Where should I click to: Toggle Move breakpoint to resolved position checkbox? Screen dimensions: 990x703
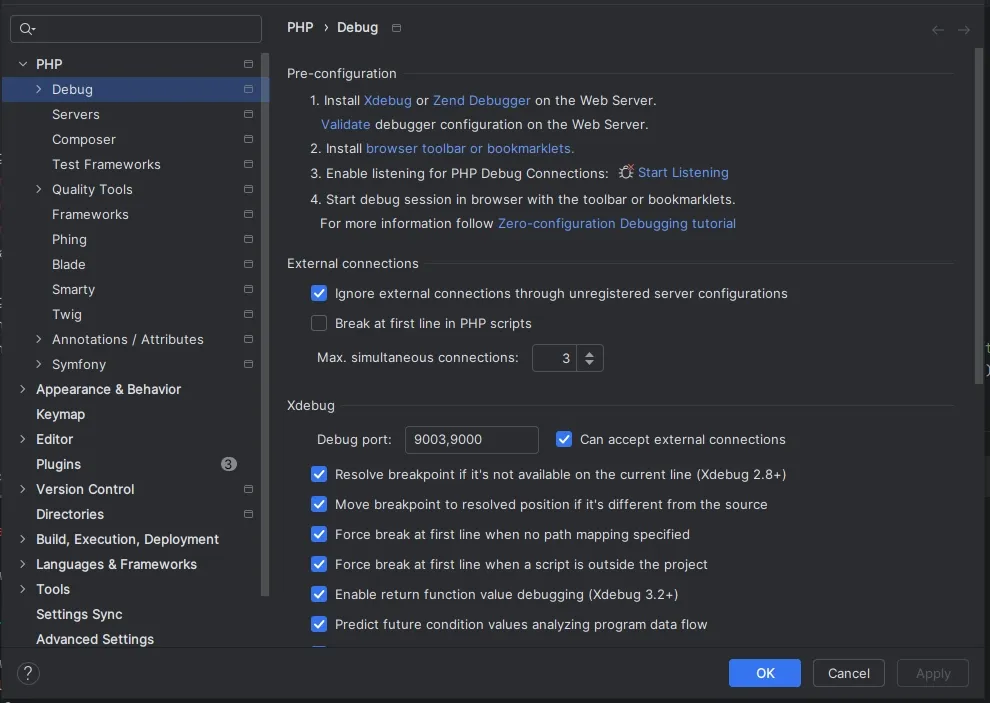point(319,504)
